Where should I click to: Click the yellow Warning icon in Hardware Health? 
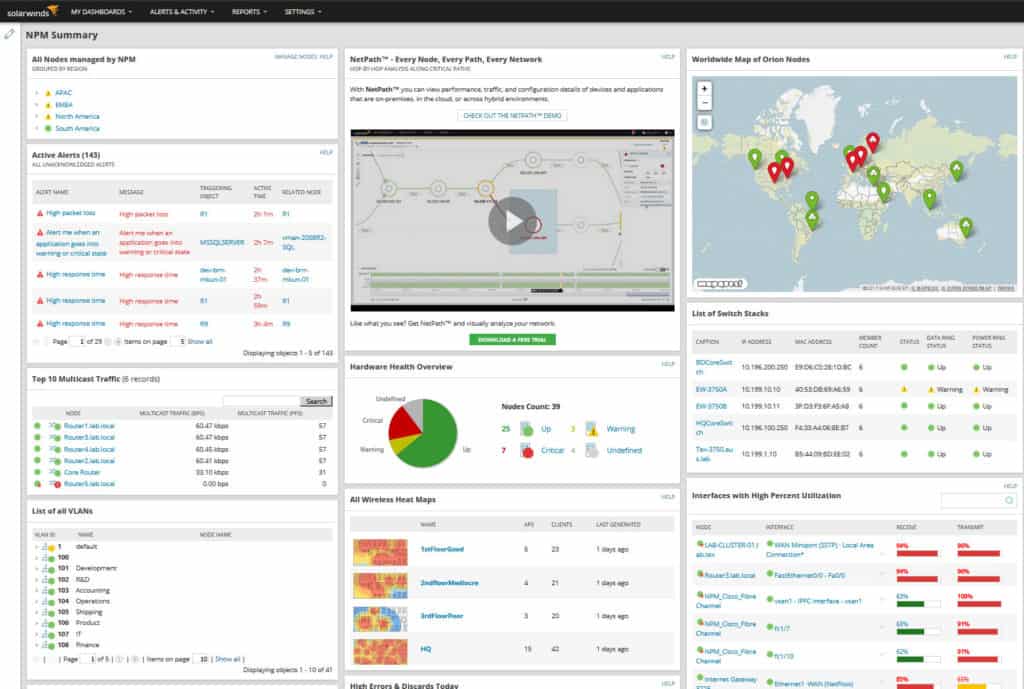[592, 429]
